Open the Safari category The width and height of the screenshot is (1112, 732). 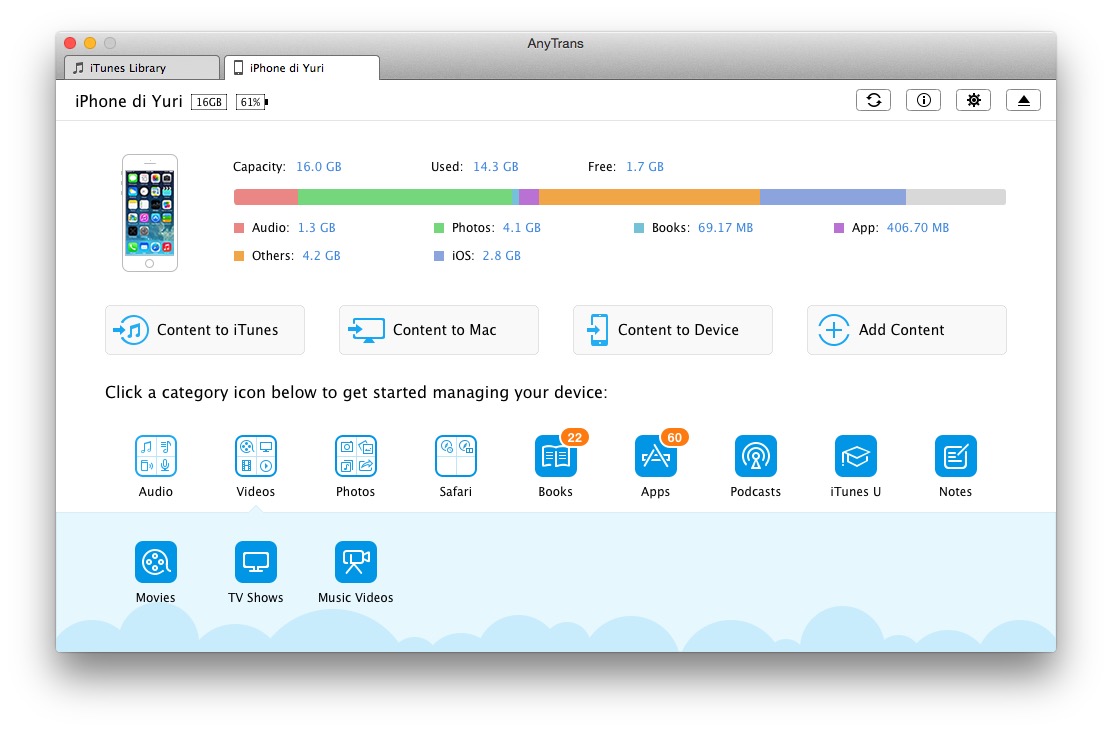click(456, 456)
